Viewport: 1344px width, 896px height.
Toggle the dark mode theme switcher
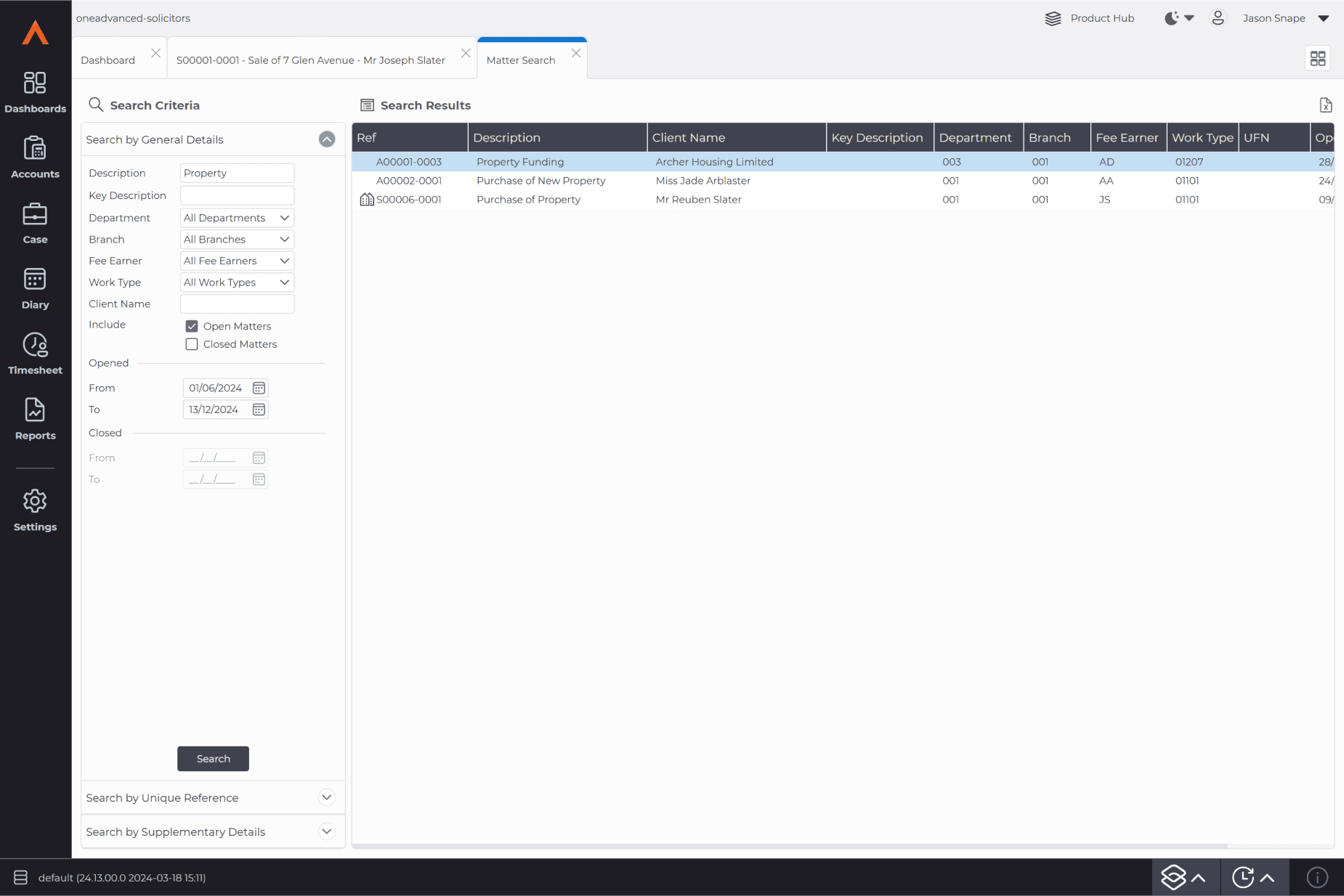(x=1178, y=18)
